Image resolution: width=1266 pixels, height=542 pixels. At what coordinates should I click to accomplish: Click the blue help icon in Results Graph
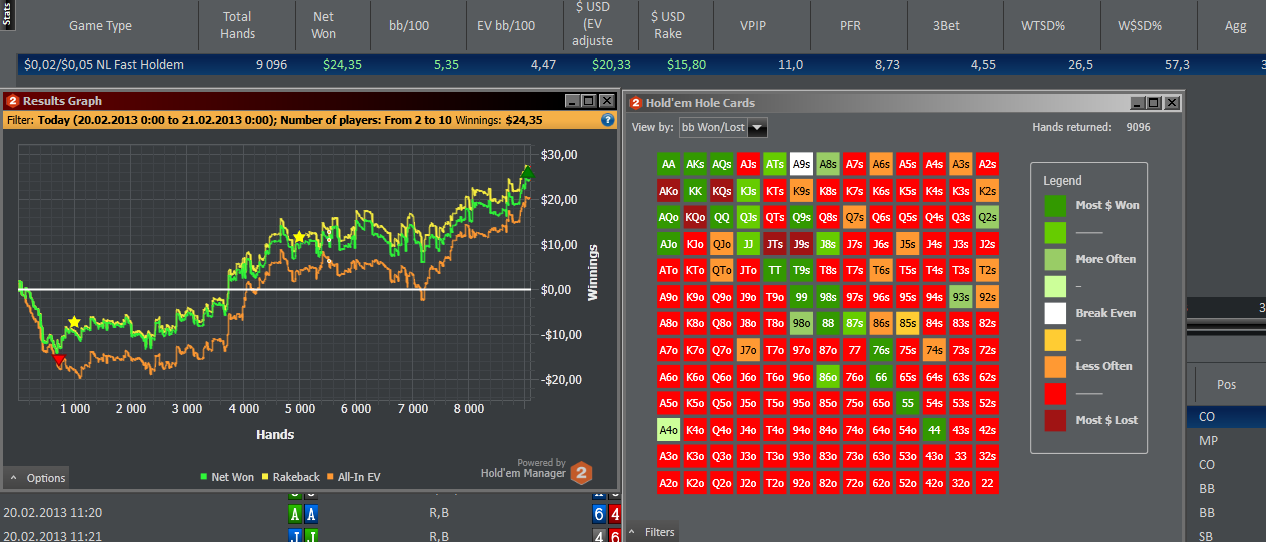(607, 119)
